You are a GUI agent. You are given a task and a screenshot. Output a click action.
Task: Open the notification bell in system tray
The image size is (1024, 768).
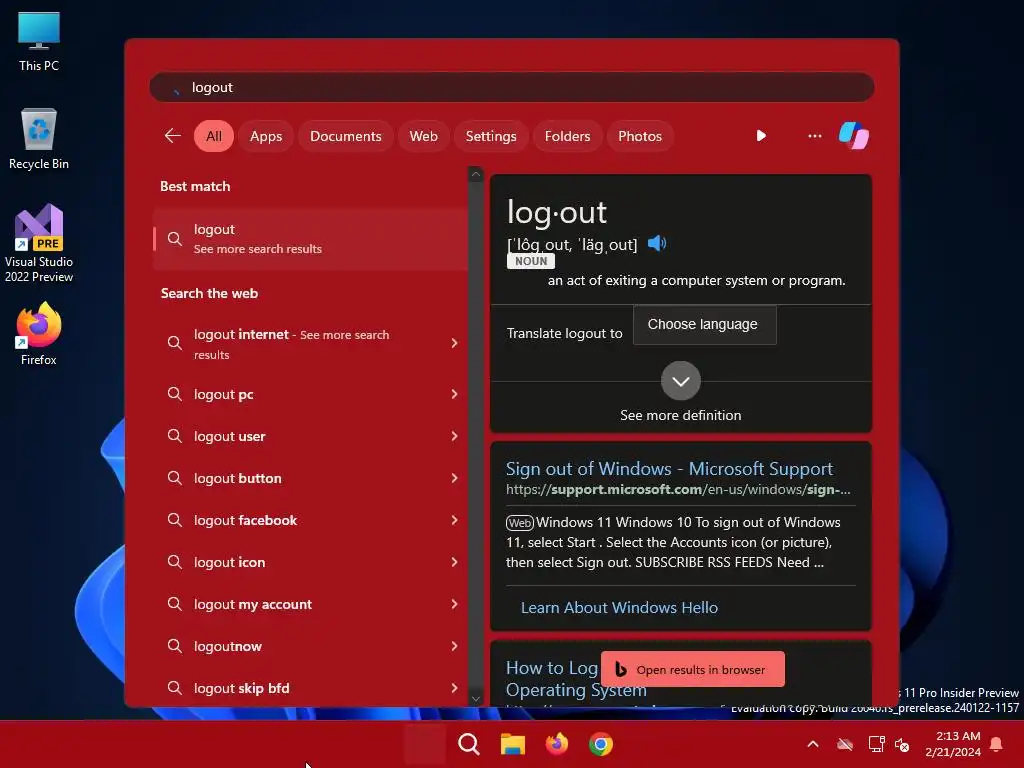pyautogui.click(x=996, y=744)
